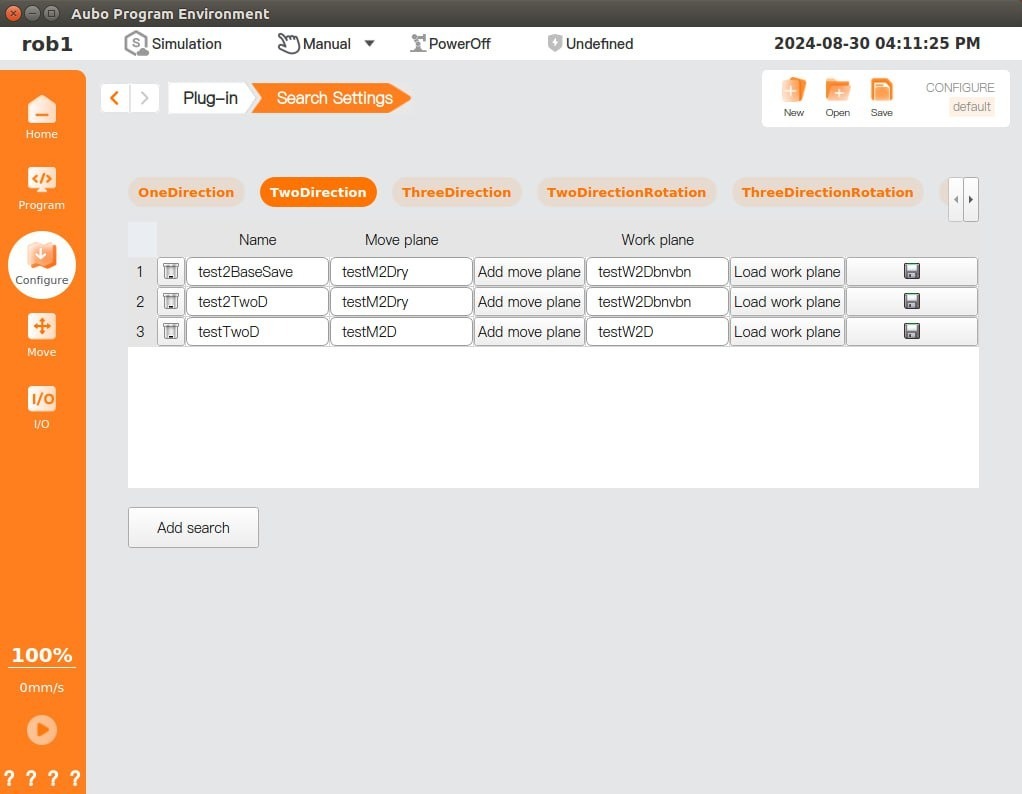Image resolution: width=1022 pixels, height=794 pixels.
Task: Click Load work plane in row 2
Action: pyautogui.click(x=787, y=301)
